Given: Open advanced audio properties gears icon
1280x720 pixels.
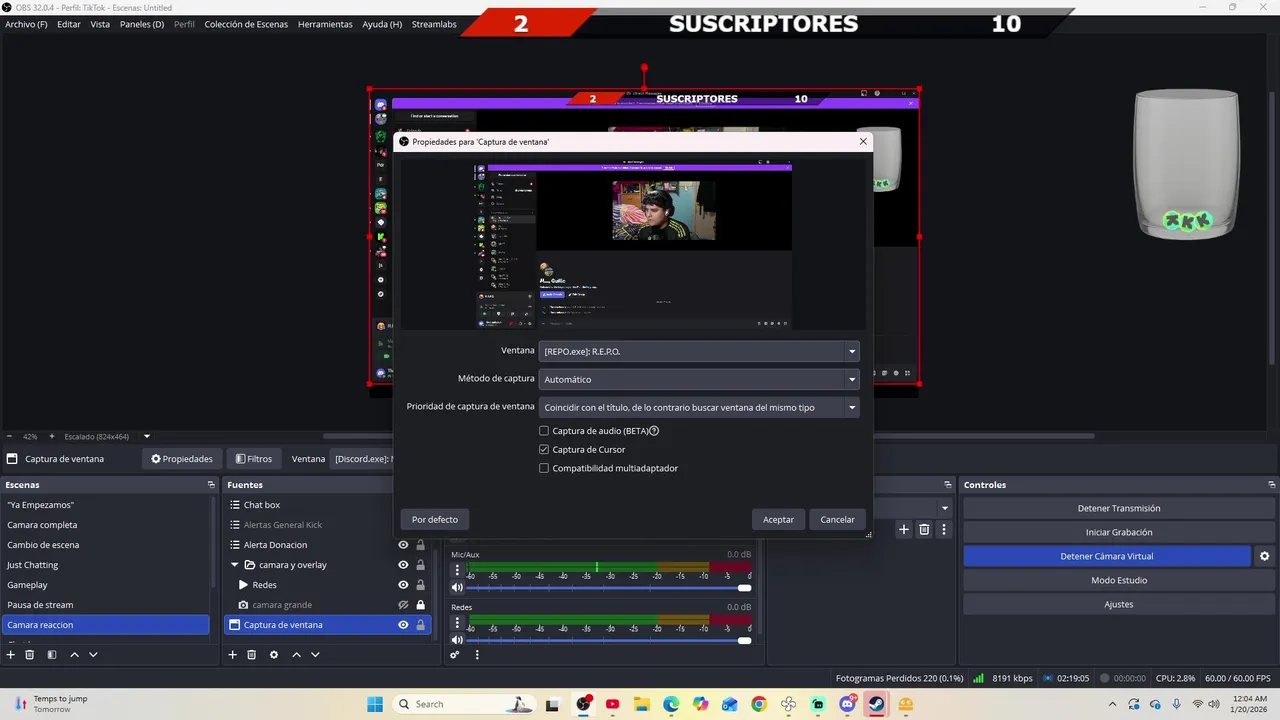Looking at the screenshot, I should pos(455,655).
